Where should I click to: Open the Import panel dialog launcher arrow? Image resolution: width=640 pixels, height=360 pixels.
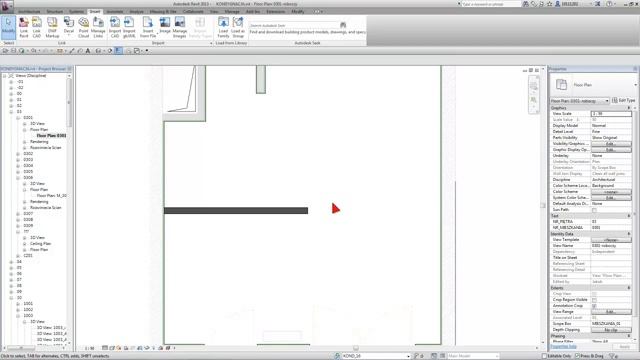(x=211, y=43)
